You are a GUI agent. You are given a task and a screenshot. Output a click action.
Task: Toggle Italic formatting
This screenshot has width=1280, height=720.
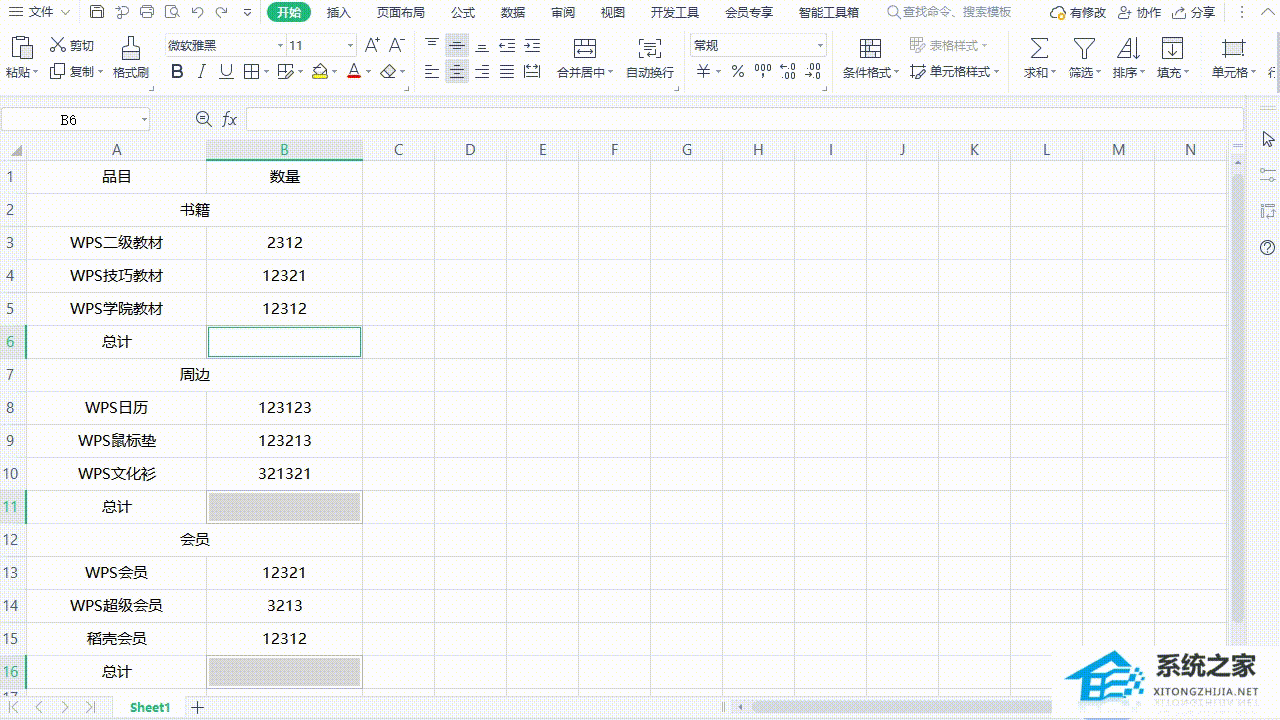[x=202, y=72]
